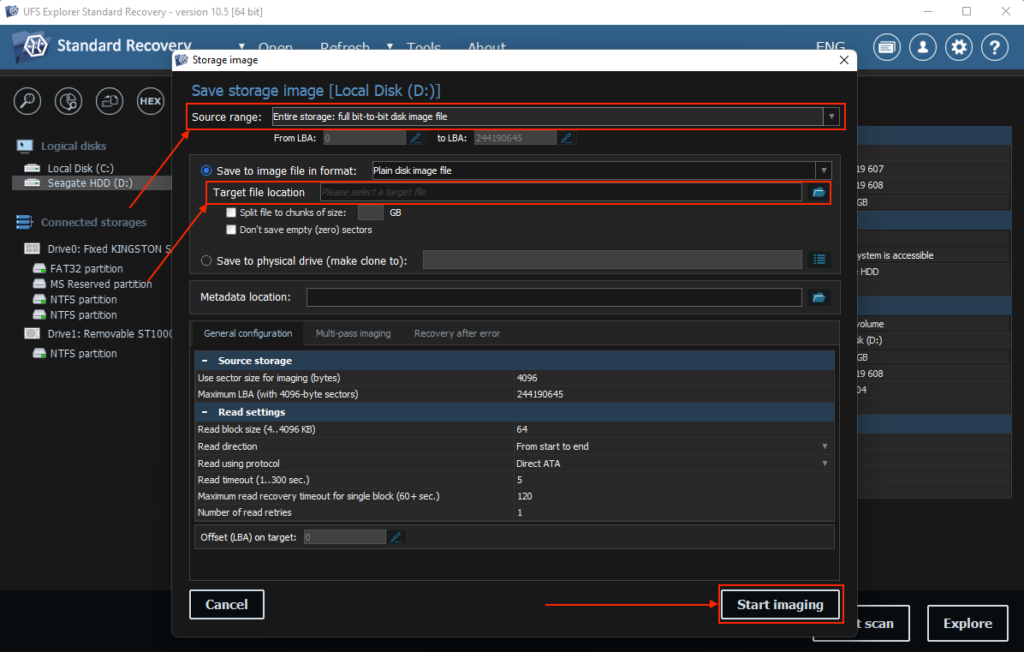Open the disk usage pie chart tool
This screenshot has width=1024, height=652.
tap(67, 101)
